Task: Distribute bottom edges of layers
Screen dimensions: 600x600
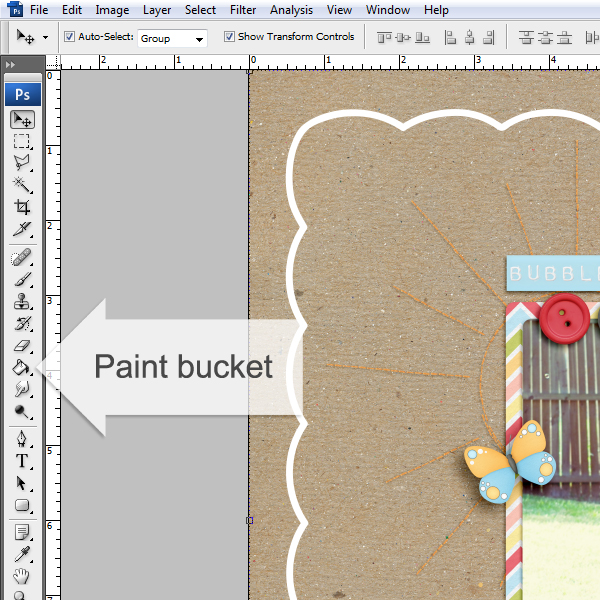Action: point(564,38)
